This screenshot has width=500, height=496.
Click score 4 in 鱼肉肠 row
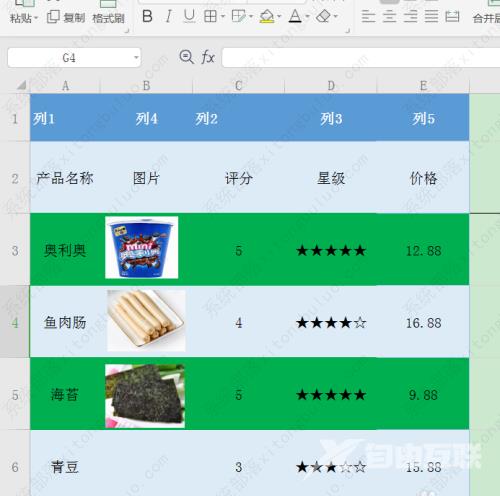(x=238, y=322)
